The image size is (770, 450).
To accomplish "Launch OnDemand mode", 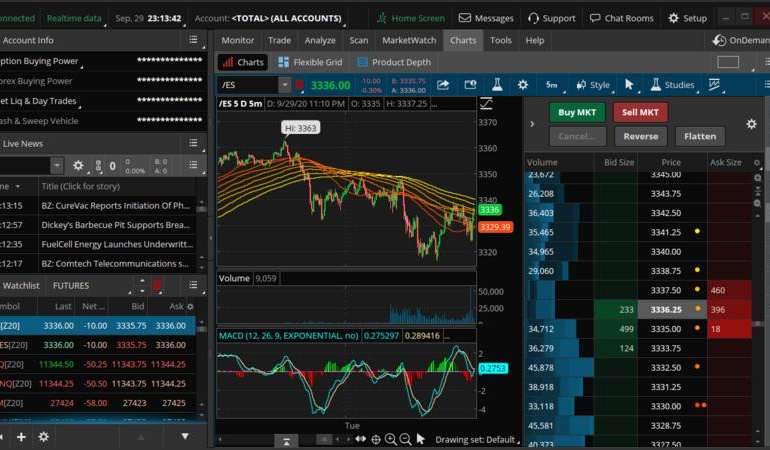I will (x=741, y=40).
